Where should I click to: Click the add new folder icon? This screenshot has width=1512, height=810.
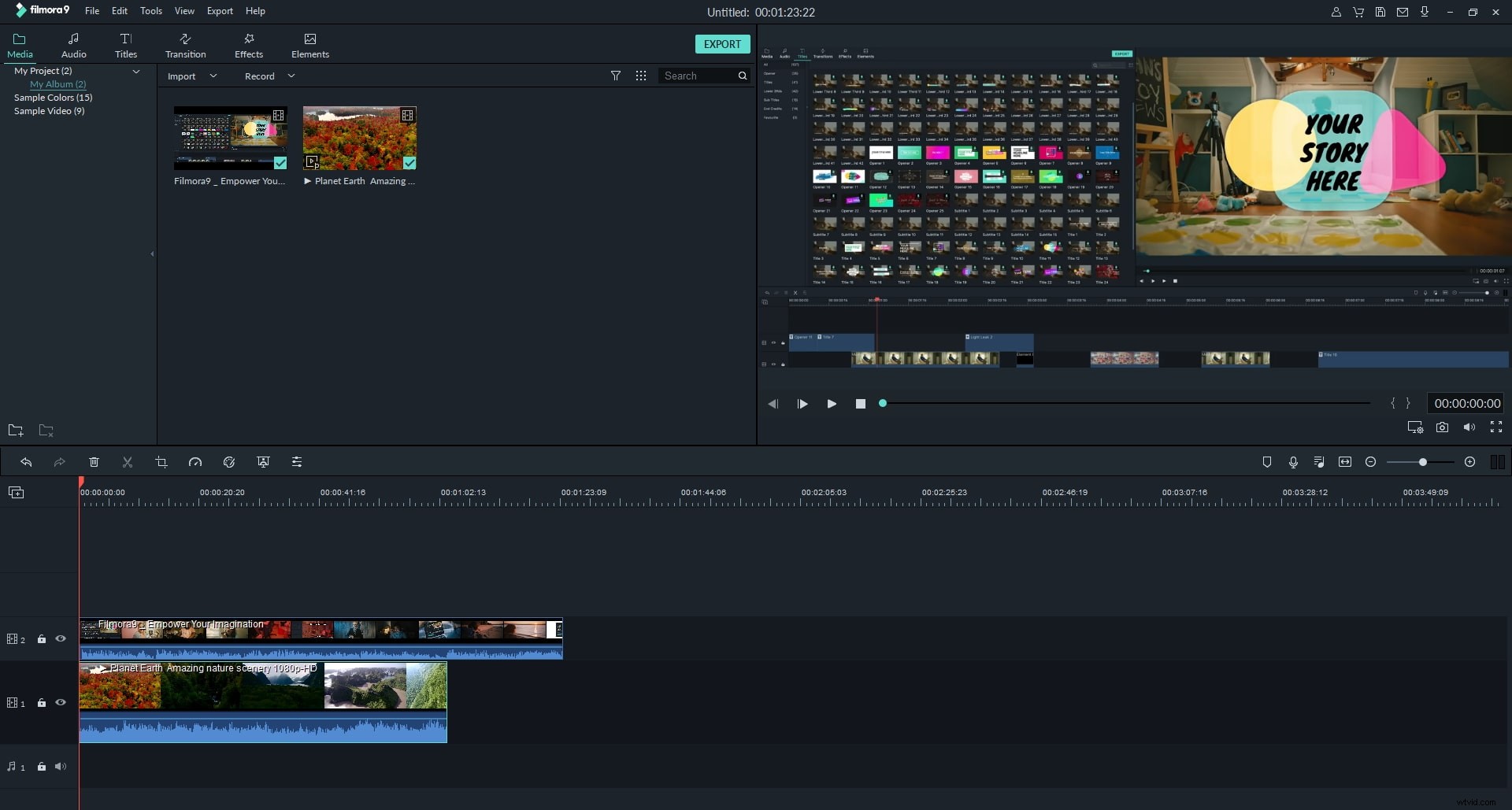(x=16, y=430)
